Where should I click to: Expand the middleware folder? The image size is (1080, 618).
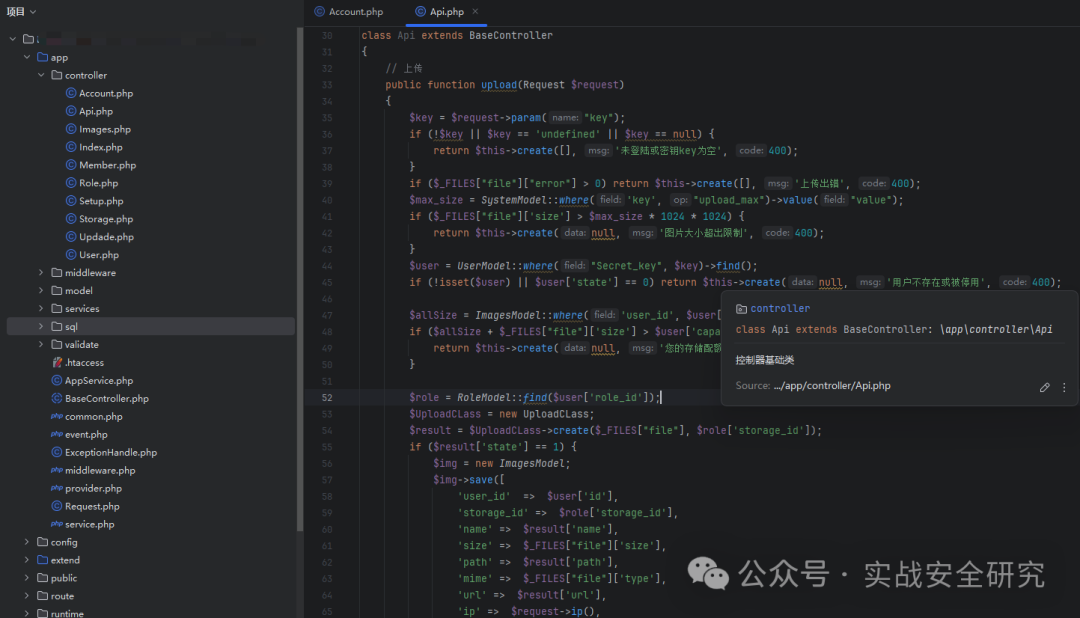point(41,273)
